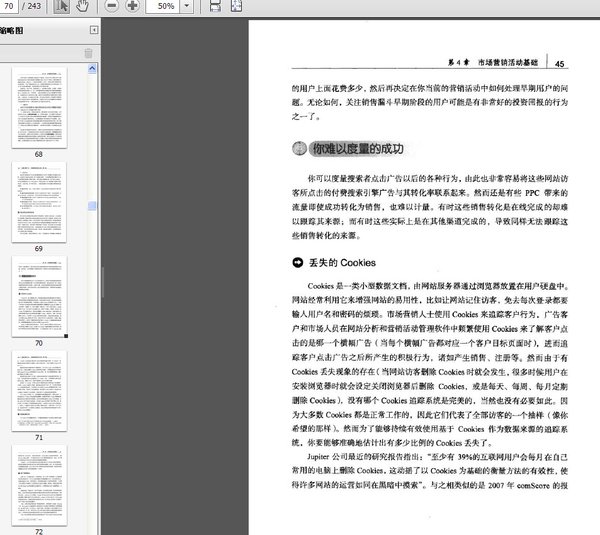
Task: Open page 68 thumbnail
Action: [39, 108]
